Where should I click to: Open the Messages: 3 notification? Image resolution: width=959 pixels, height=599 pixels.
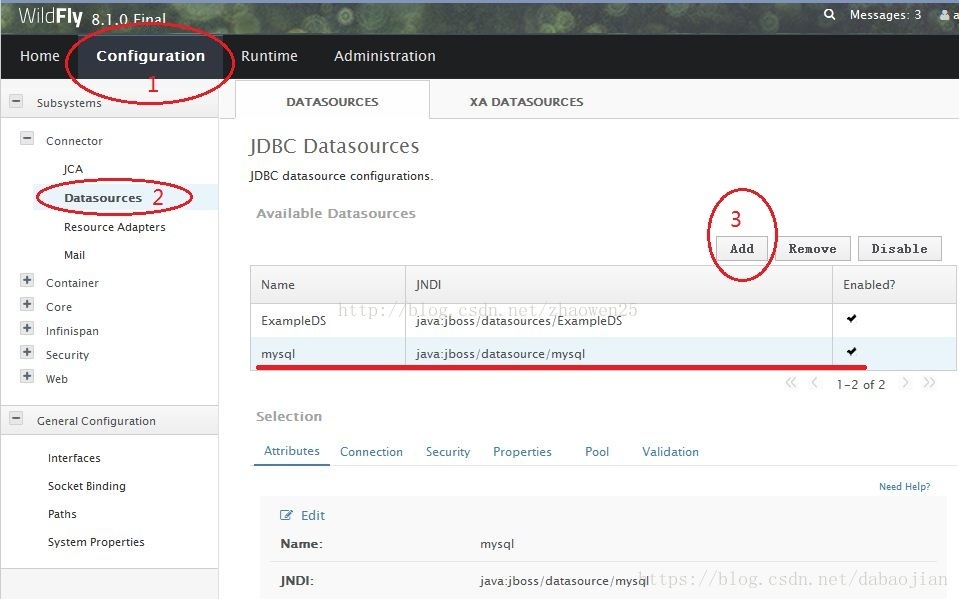[x=885, y=15]
